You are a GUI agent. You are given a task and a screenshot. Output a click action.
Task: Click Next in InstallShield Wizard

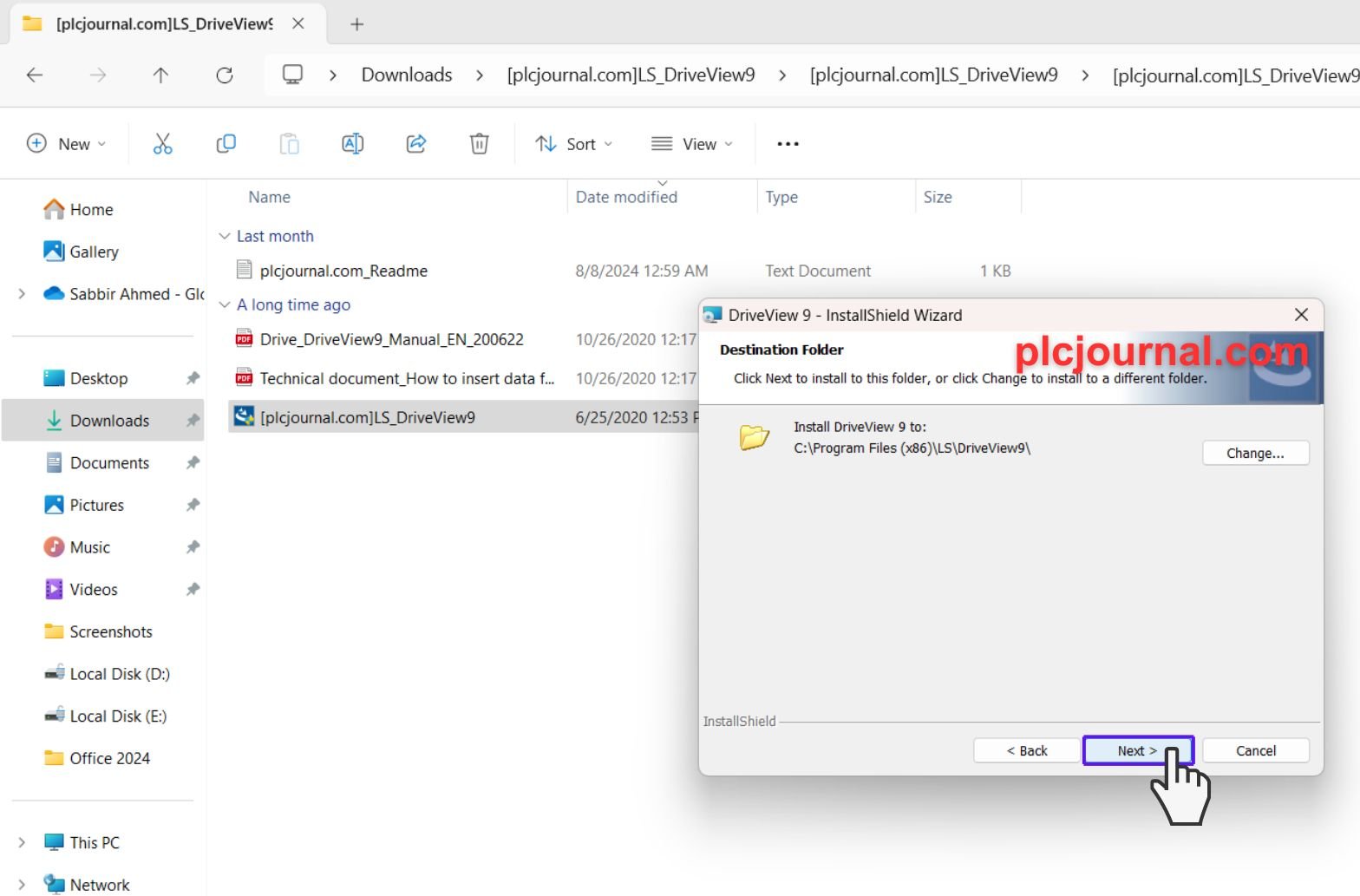click(x=1138, y=750)
